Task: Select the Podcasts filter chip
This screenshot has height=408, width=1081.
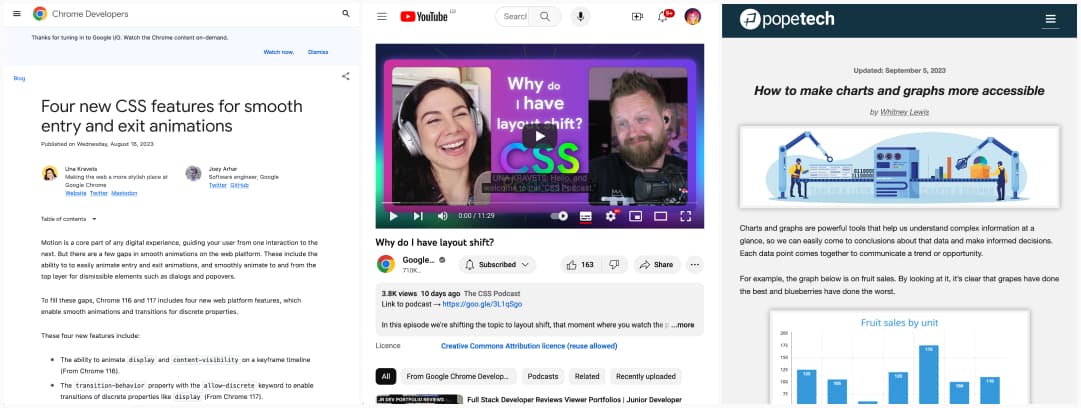Action: coord(543,376)
